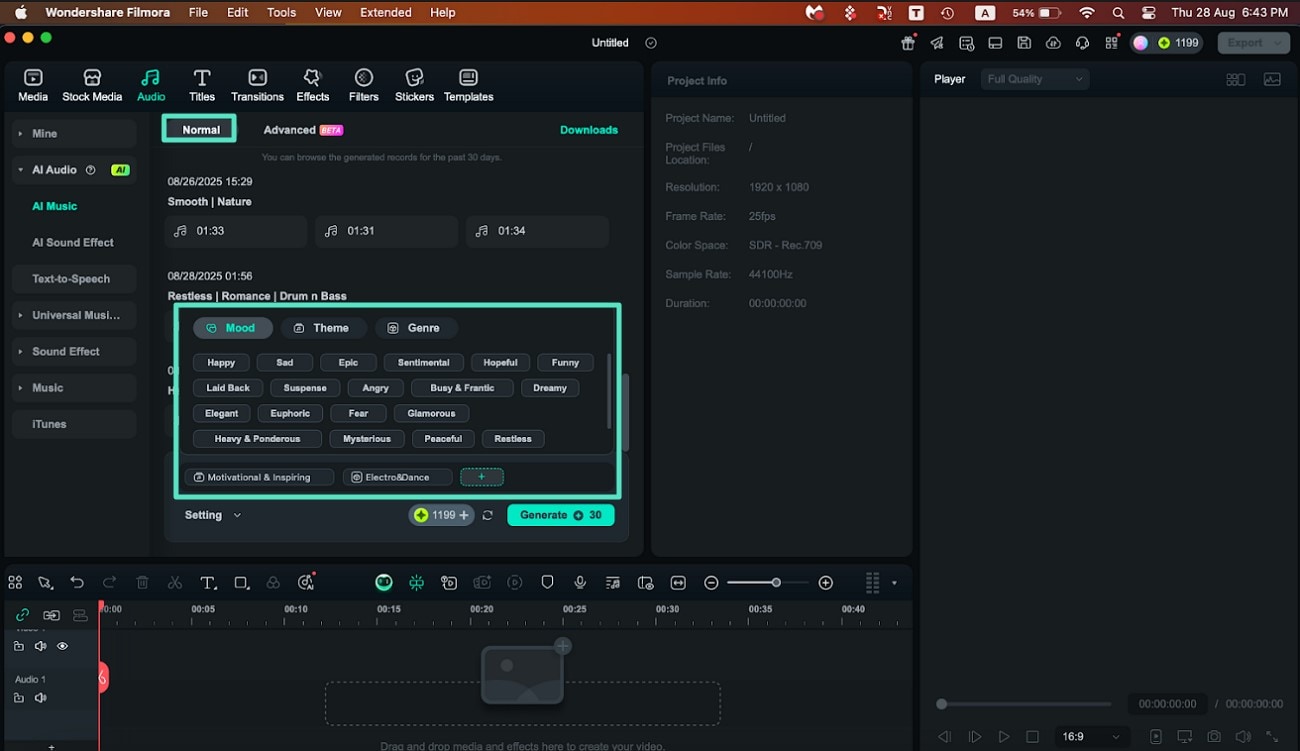Select the Happy mood tag
The height and width of the screenshot is (751, 1300).
(221, 363)
